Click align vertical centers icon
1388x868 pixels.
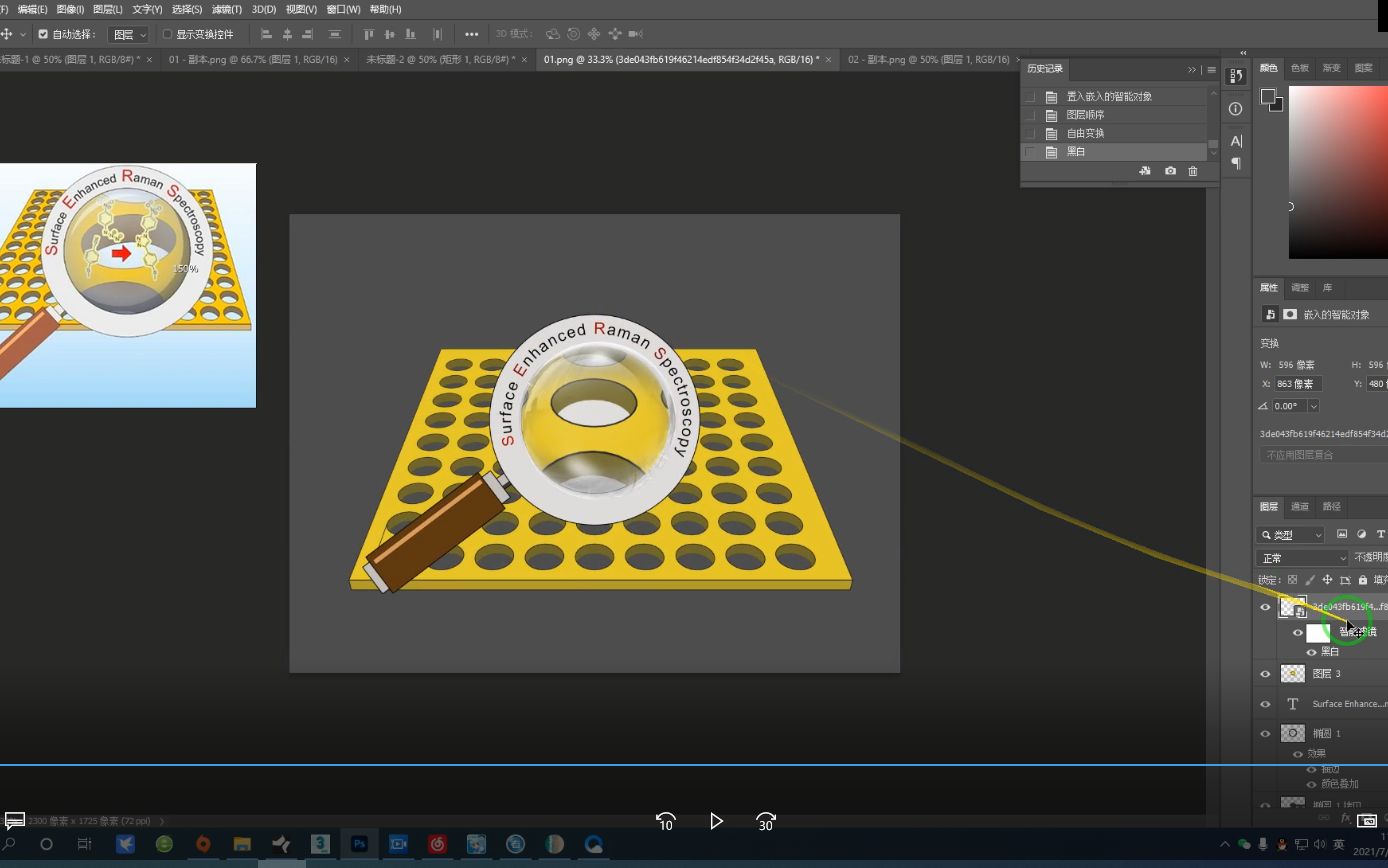(389, 34)
